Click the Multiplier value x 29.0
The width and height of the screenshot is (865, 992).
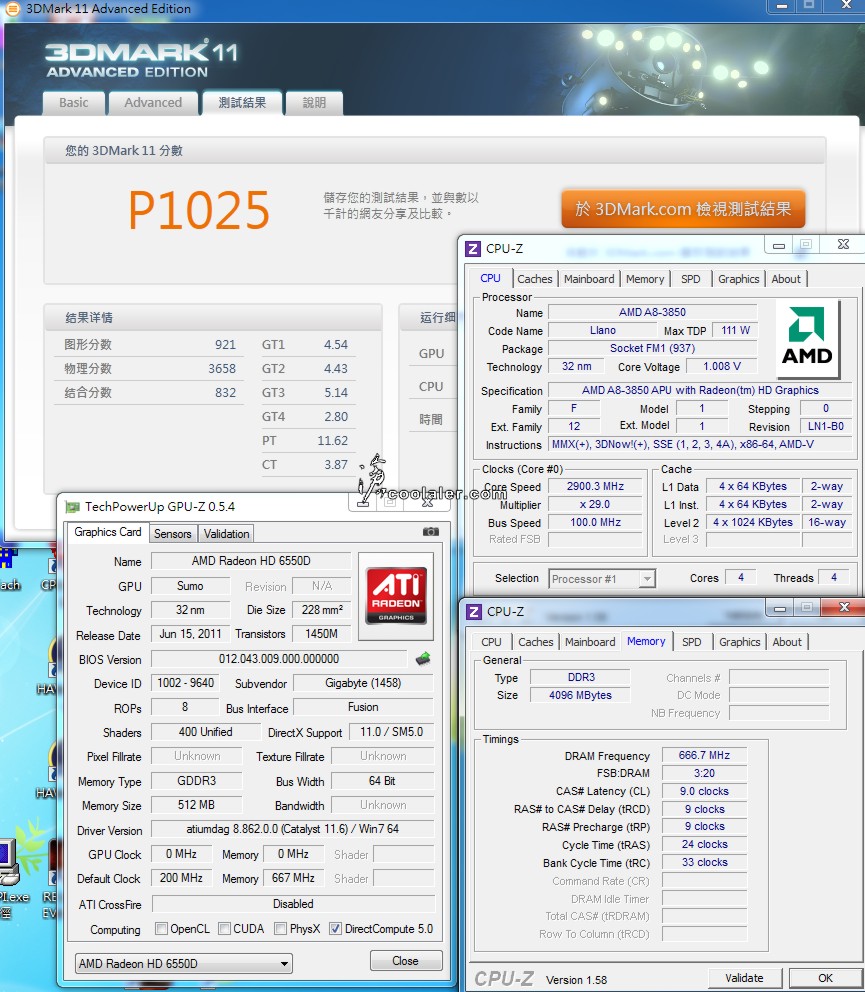595,505
